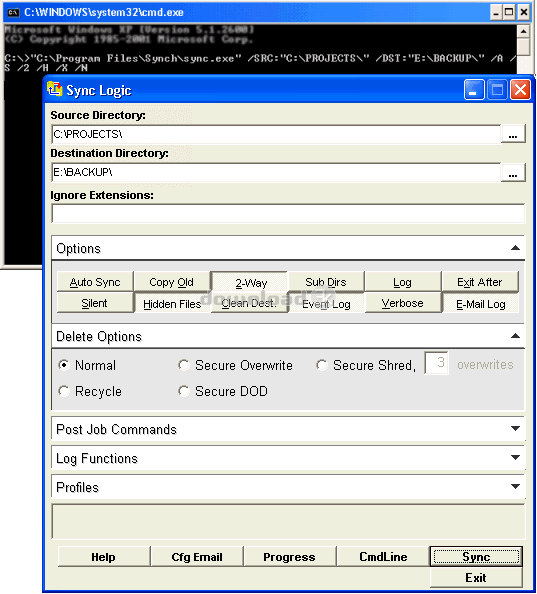Open Help

click(x=104, y=556)
